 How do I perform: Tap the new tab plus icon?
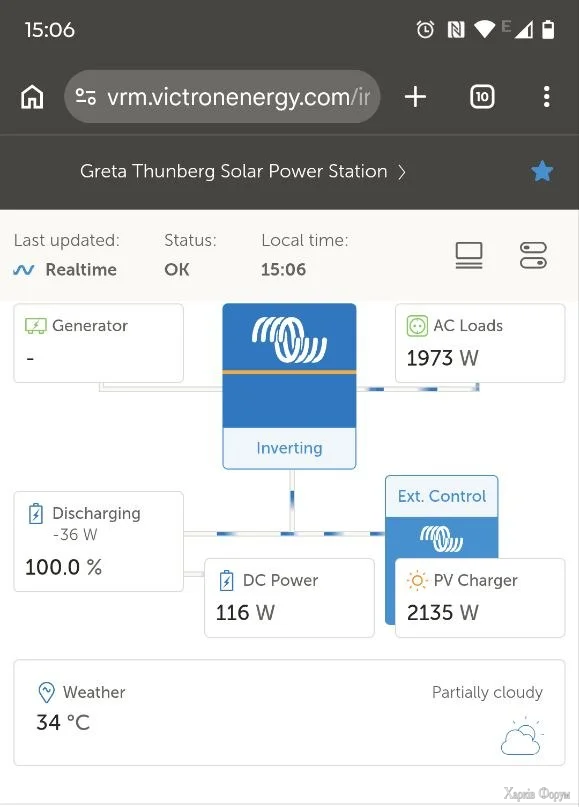pyautogui.click(x=415, y=97)
